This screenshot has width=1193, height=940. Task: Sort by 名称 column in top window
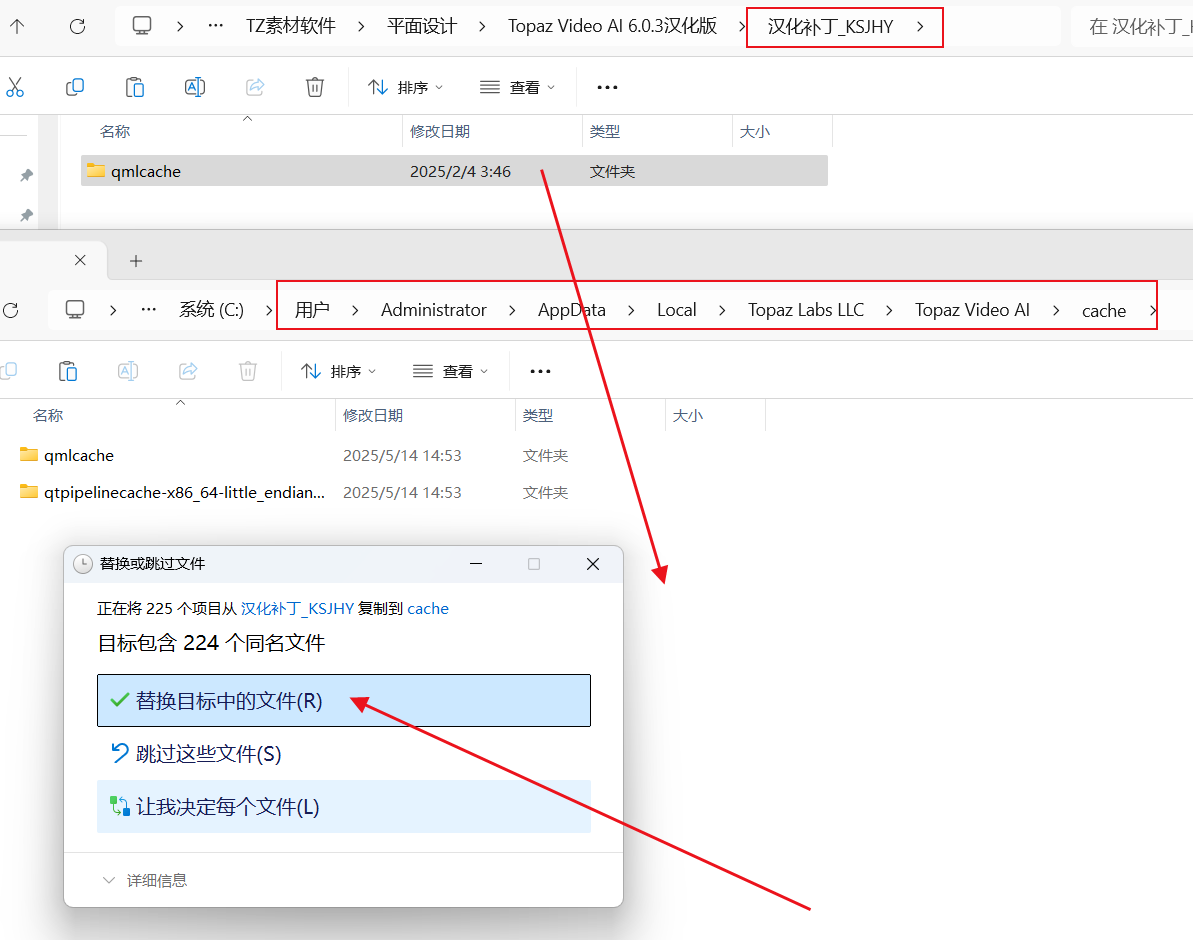click(115, 132)
